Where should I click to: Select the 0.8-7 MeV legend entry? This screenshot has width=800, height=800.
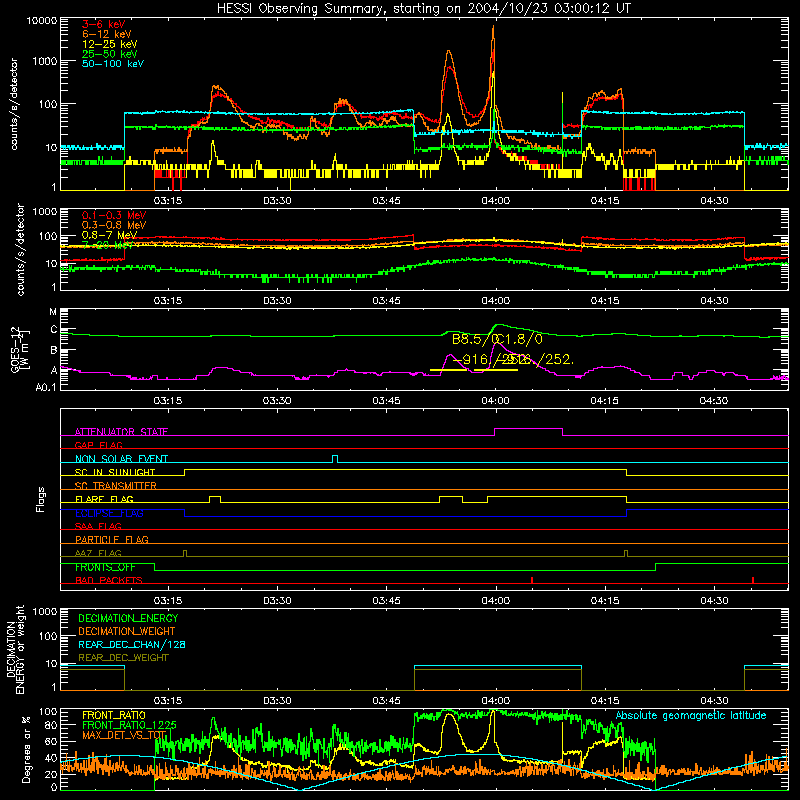point(109,235)
